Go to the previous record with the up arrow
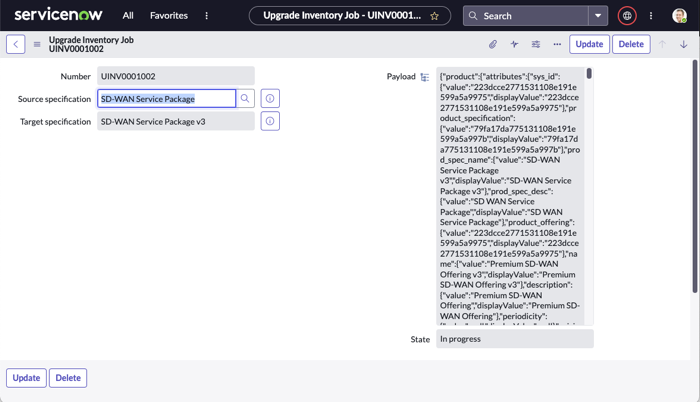700x402 pixels. click(662, 44)
